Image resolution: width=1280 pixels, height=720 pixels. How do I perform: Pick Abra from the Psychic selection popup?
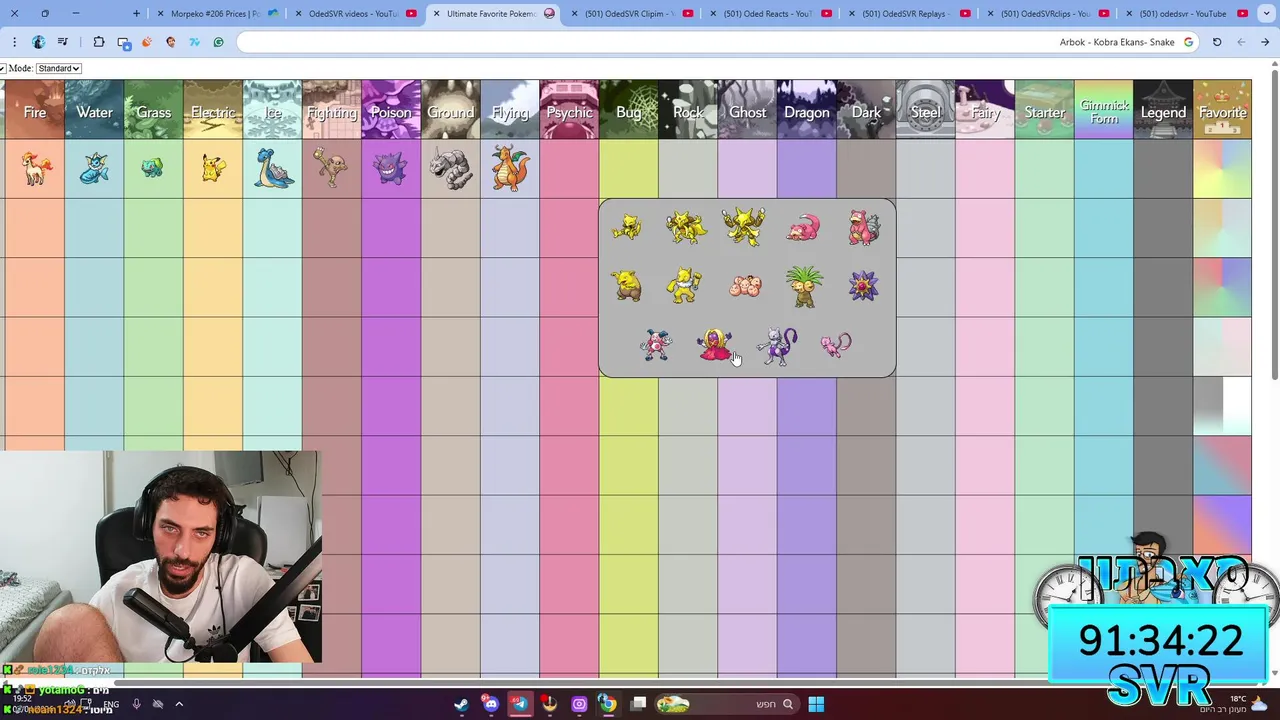tap(627, 227)
